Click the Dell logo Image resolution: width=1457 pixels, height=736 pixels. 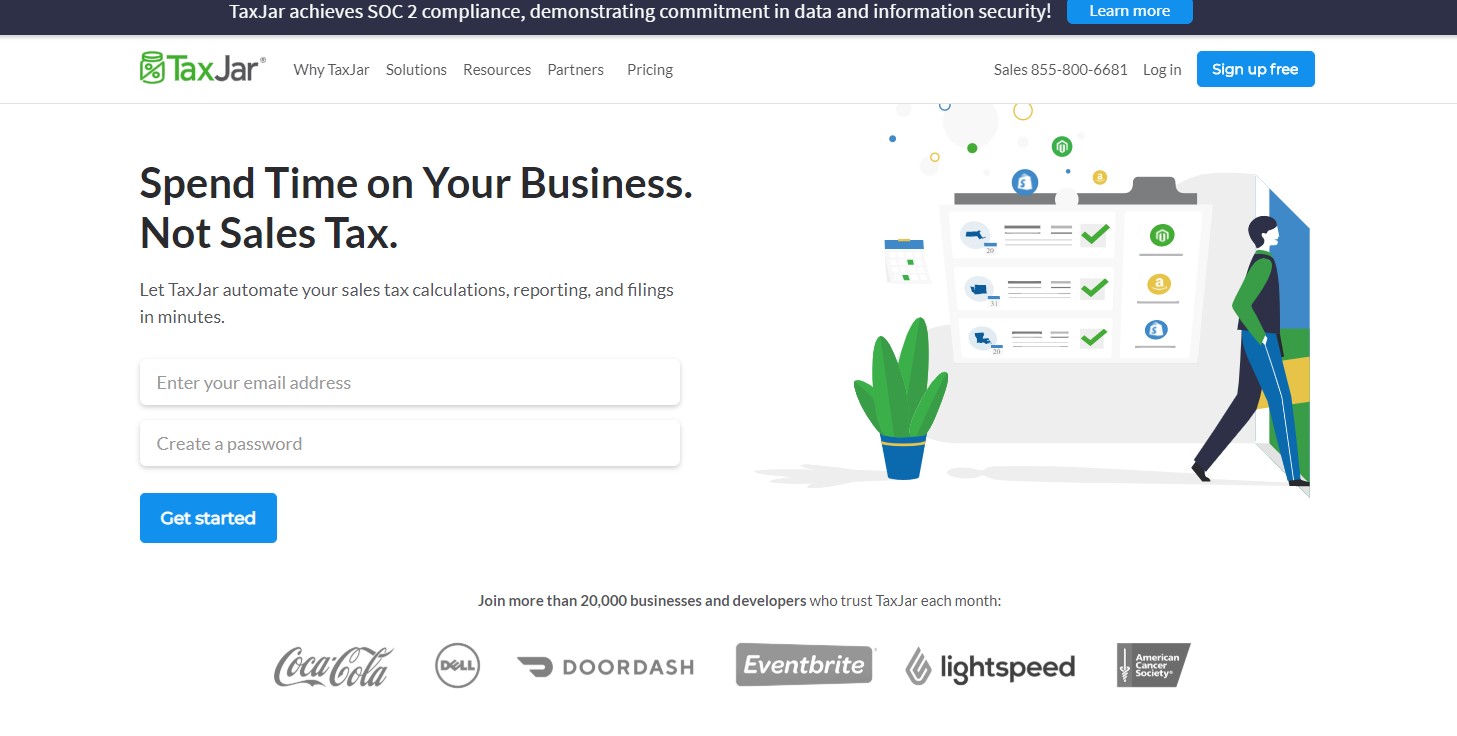point(458,666)
